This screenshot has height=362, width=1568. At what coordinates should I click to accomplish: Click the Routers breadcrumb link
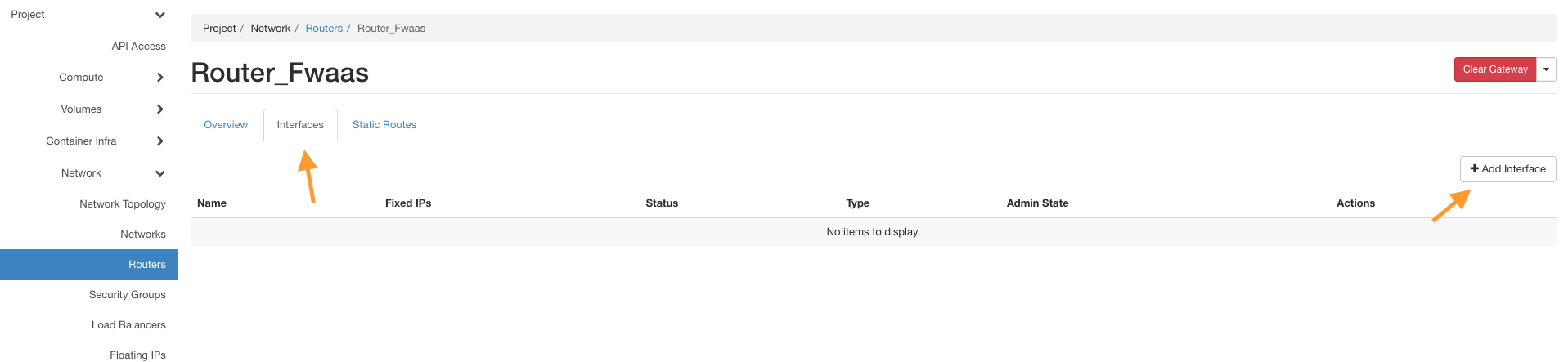coord(324,29)
